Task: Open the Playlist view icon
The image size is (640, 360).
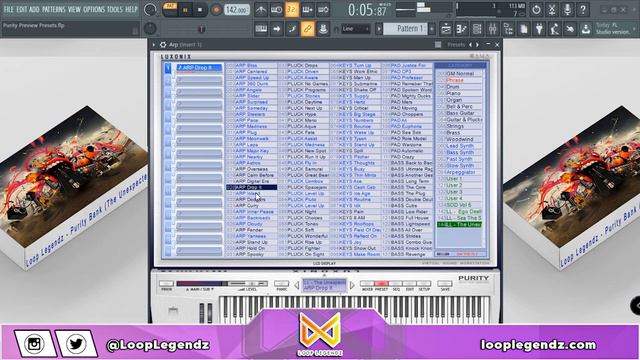Action: [x=446, y=29]
